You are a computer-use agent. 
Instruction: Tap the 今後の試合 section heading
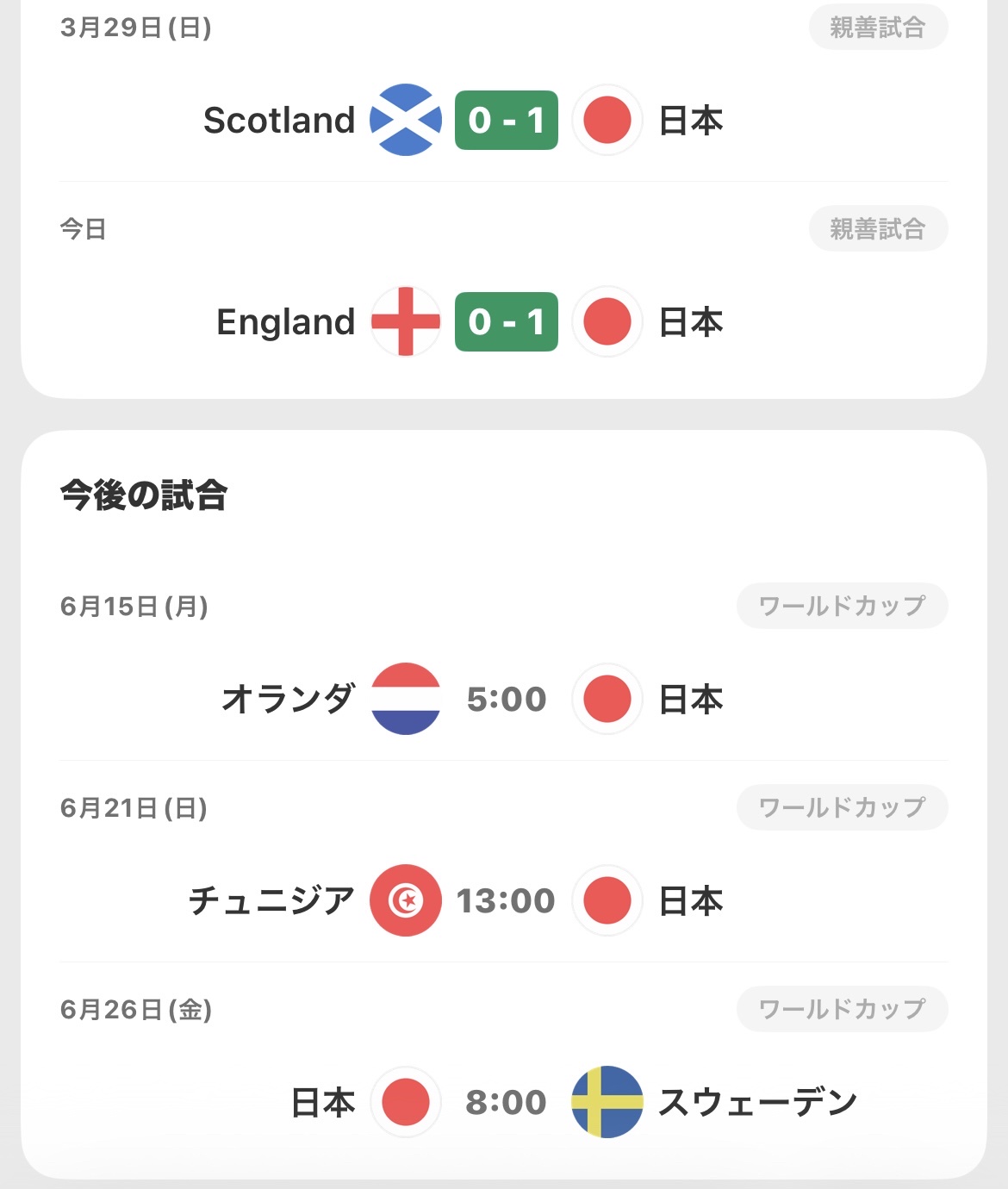click(144, 495)
